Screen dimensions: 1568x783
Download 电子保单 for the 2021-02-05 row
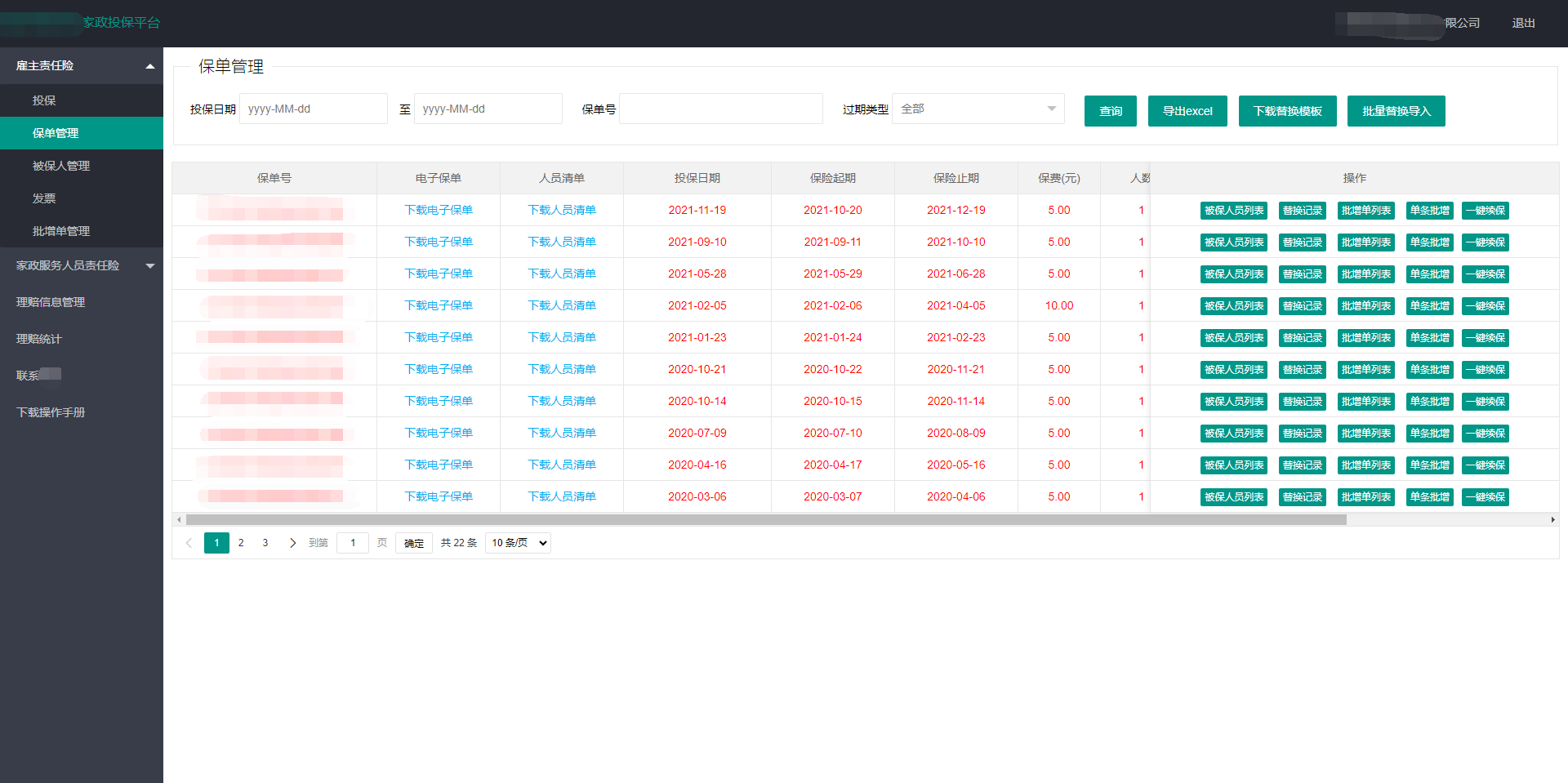[439, 305]
